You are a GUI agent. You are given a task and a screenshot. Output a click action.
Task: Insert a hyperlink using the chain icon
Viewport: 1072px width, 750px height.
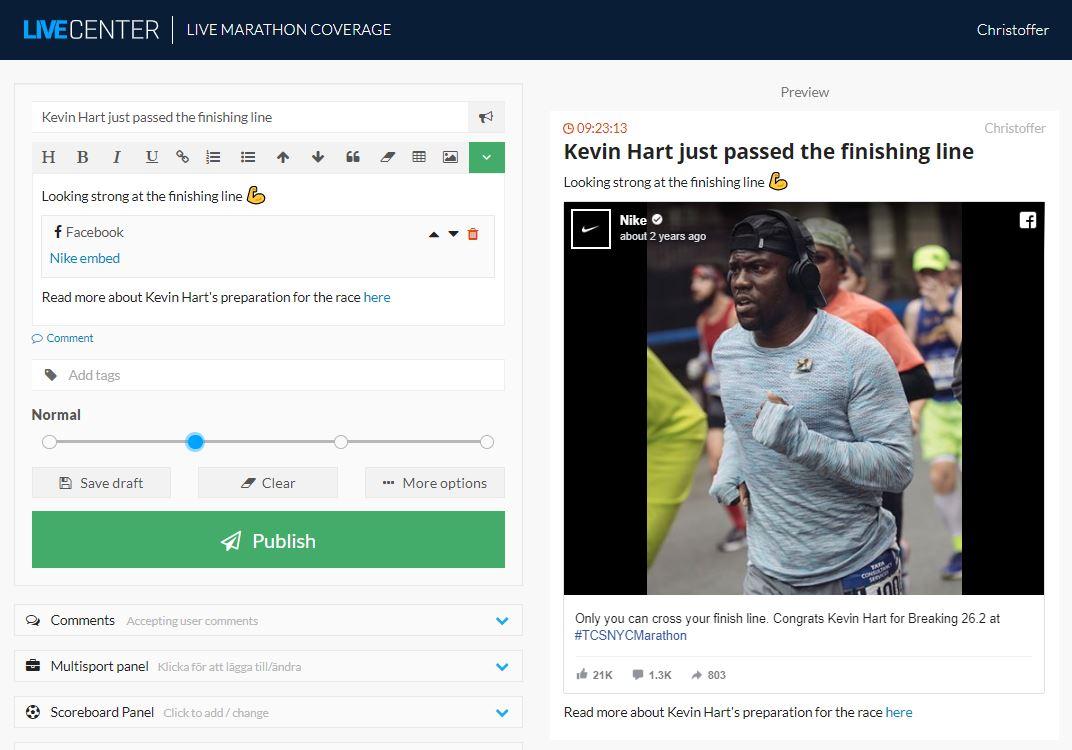(x=182, y=157)
